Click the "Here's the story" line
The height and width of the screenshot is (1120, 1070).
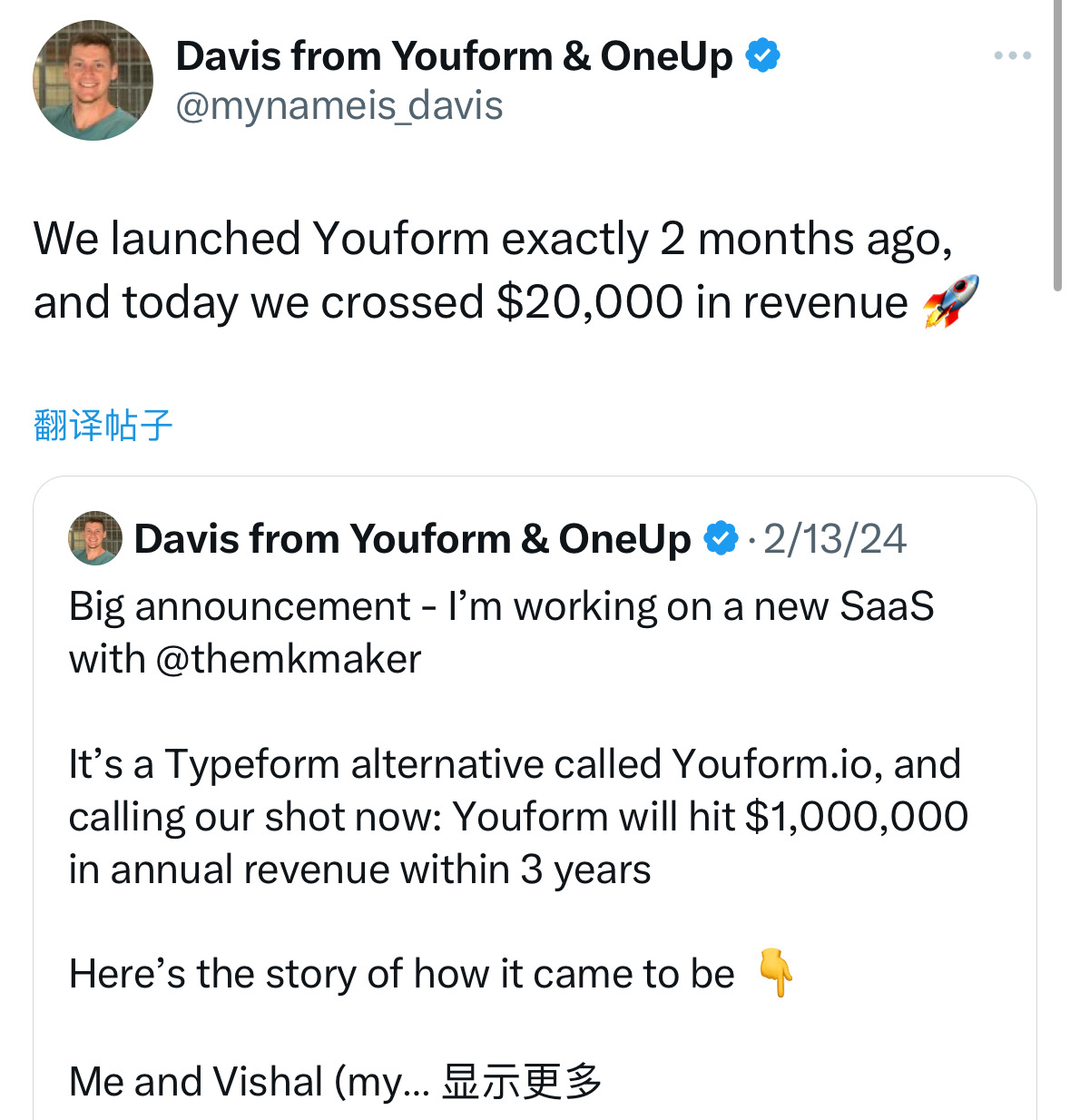pyautogui.click(x=401, y=974)
